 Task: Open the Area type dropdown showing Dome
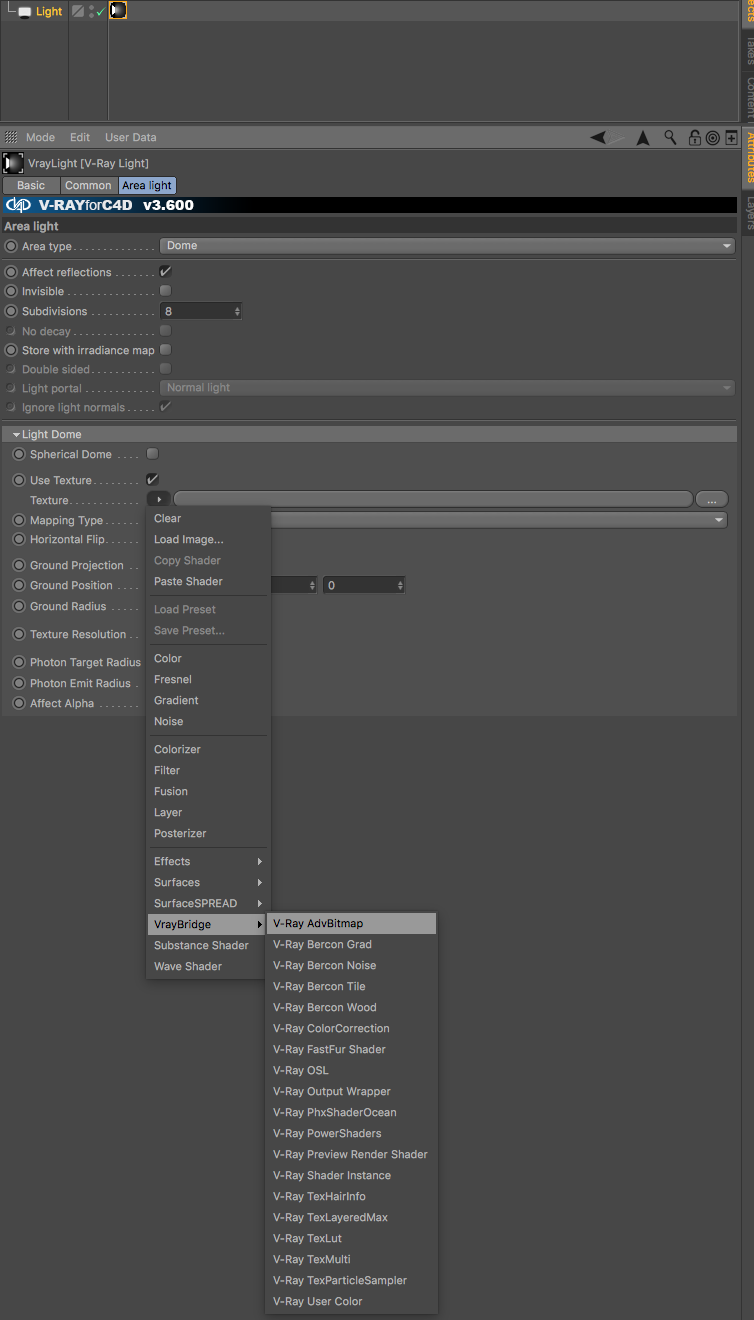coord(447,246)
